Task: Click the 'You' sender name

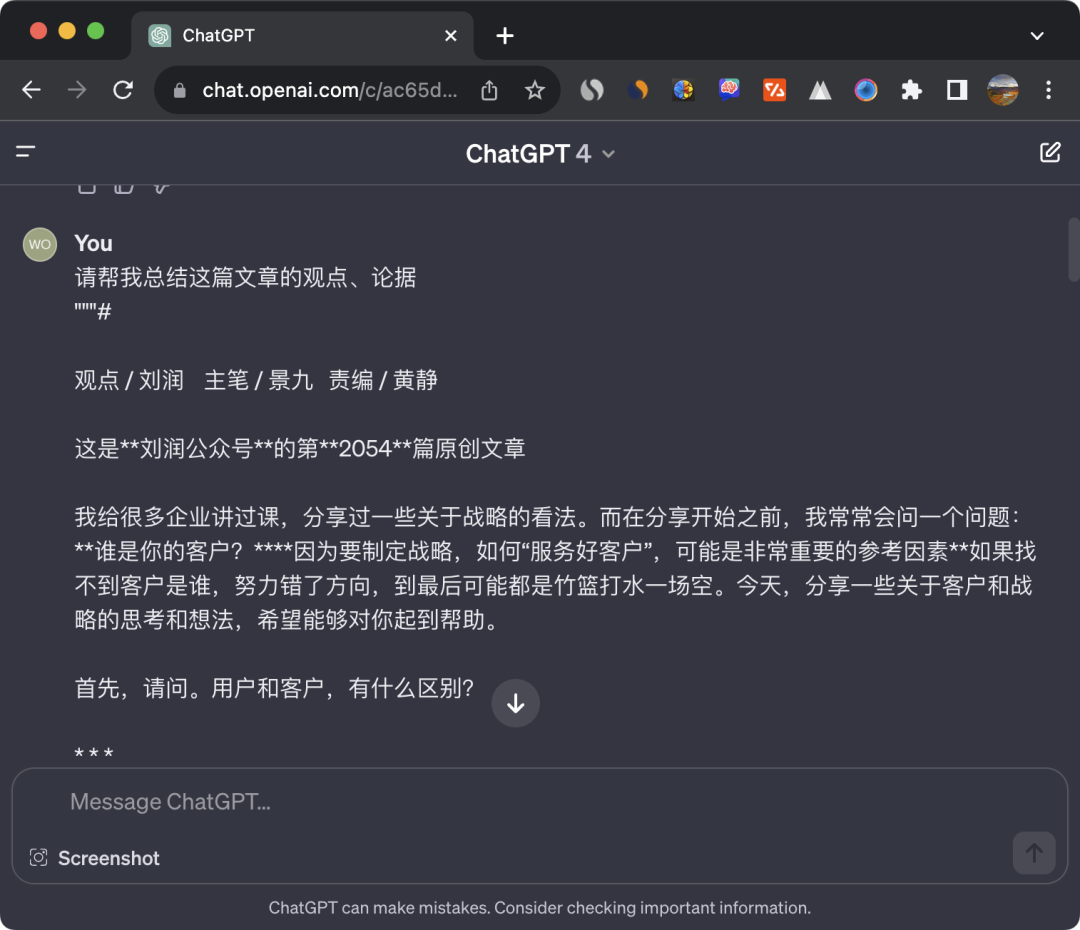Action: tap(93, 243)
